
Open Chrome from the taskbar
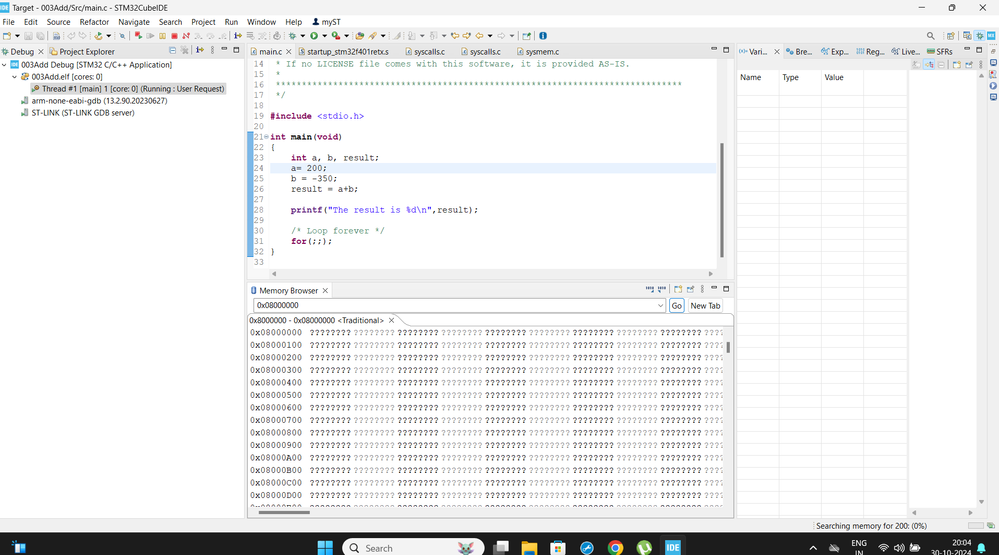pos(615,547)
